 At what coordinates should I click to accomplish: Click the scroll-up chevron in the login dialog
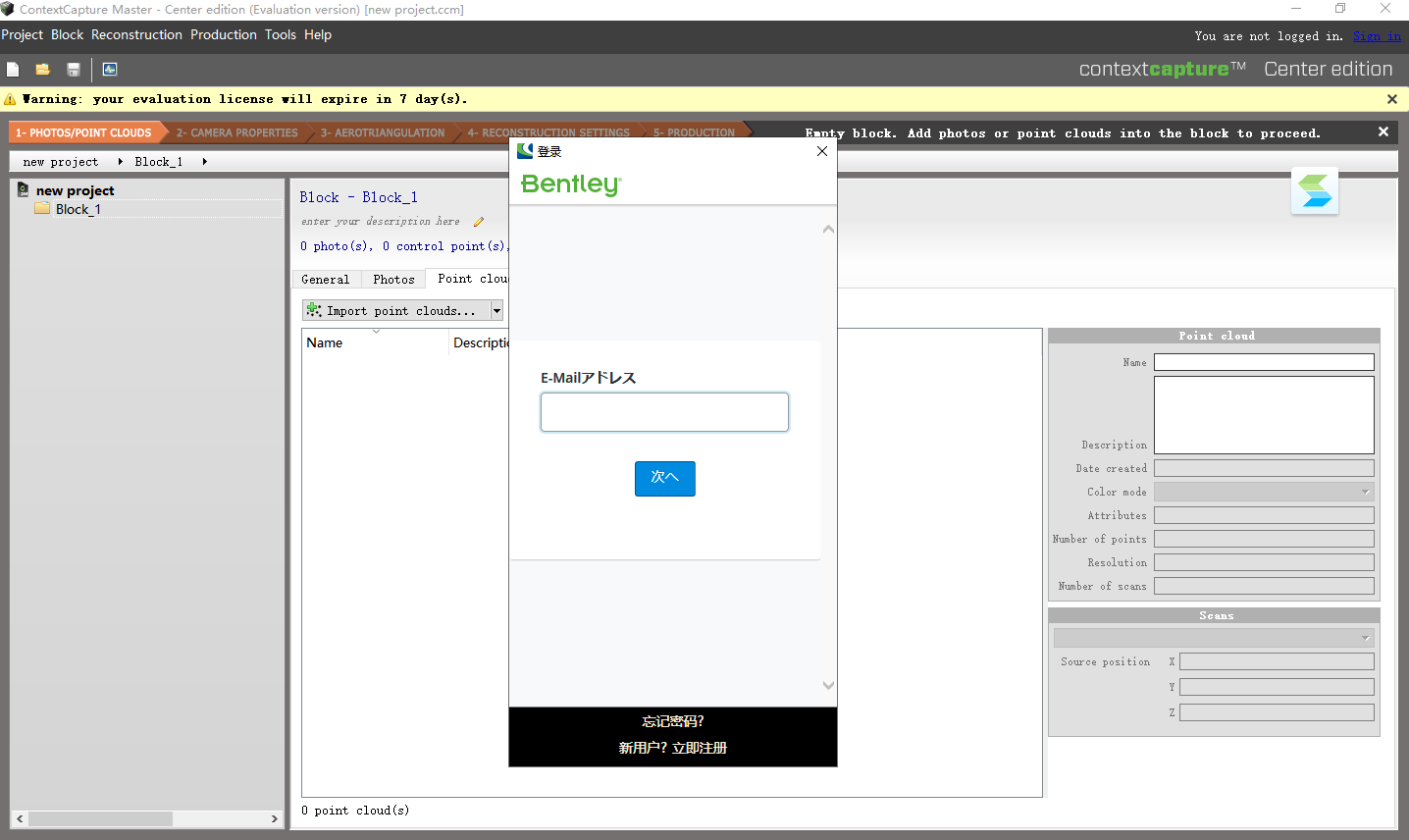[828, 229]
